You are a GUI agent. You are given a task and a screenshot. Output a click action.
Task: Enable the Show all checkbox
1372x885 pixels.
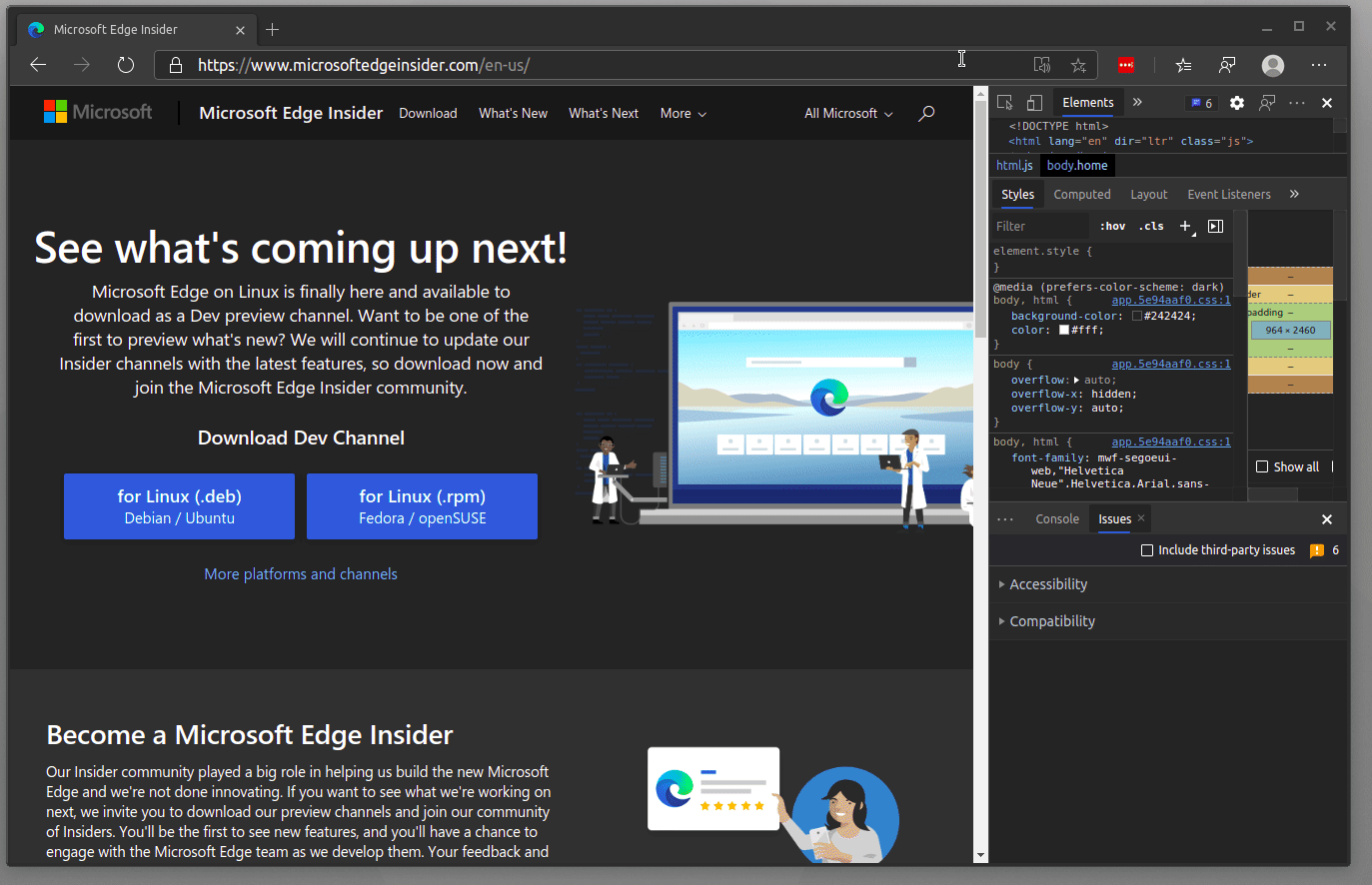coord(1262,466)
